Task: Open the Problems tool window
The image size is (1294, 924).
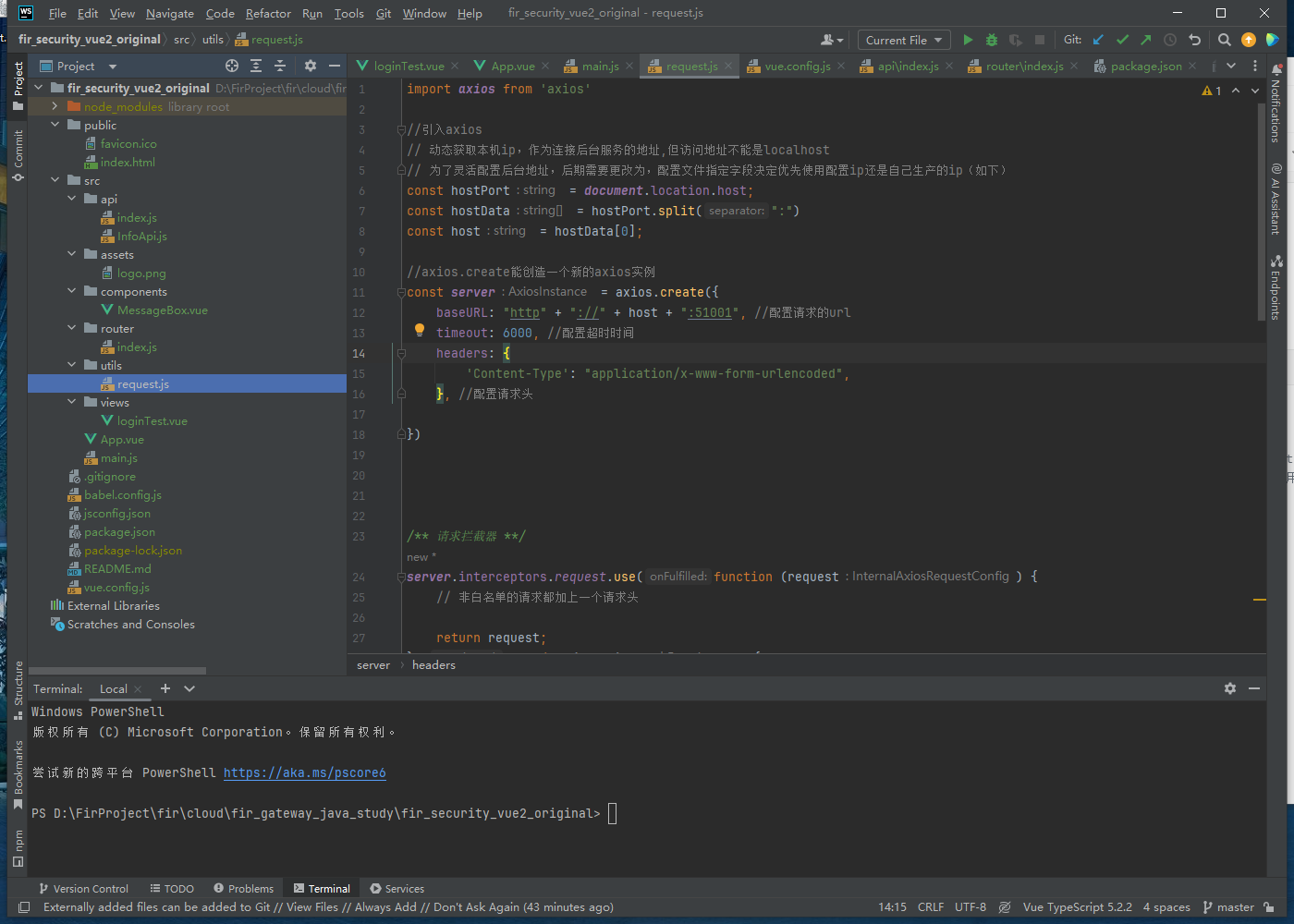Action: pos(243,889)
